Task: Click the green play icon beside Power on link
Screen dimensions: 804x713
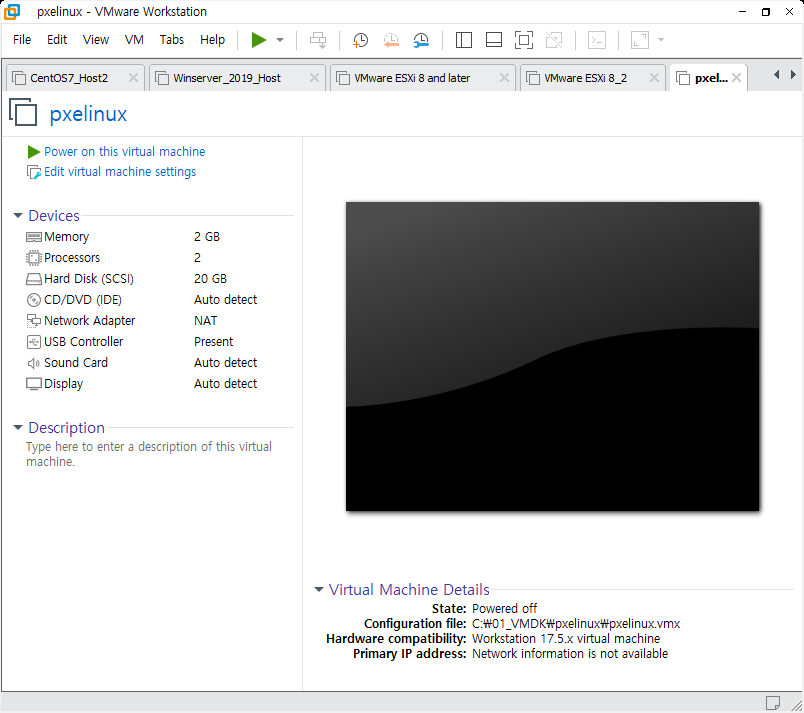Action: coord(34,152)
